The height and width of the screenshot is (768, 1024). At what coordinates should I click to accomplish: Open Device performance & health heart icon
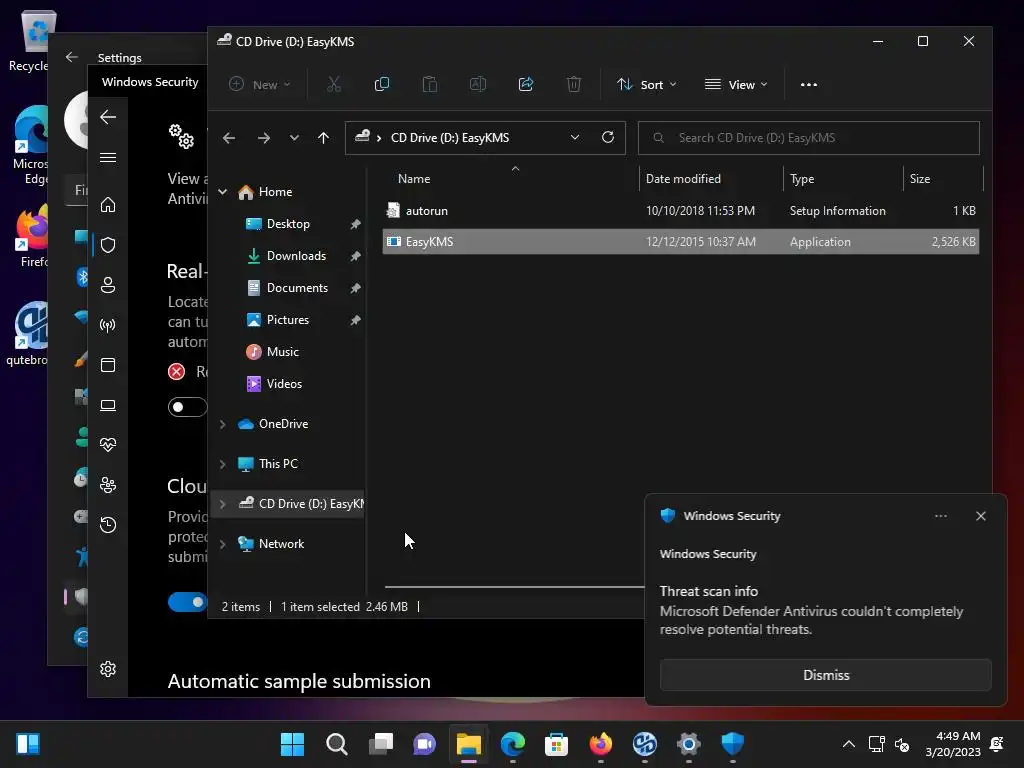[x=108, y=445]
